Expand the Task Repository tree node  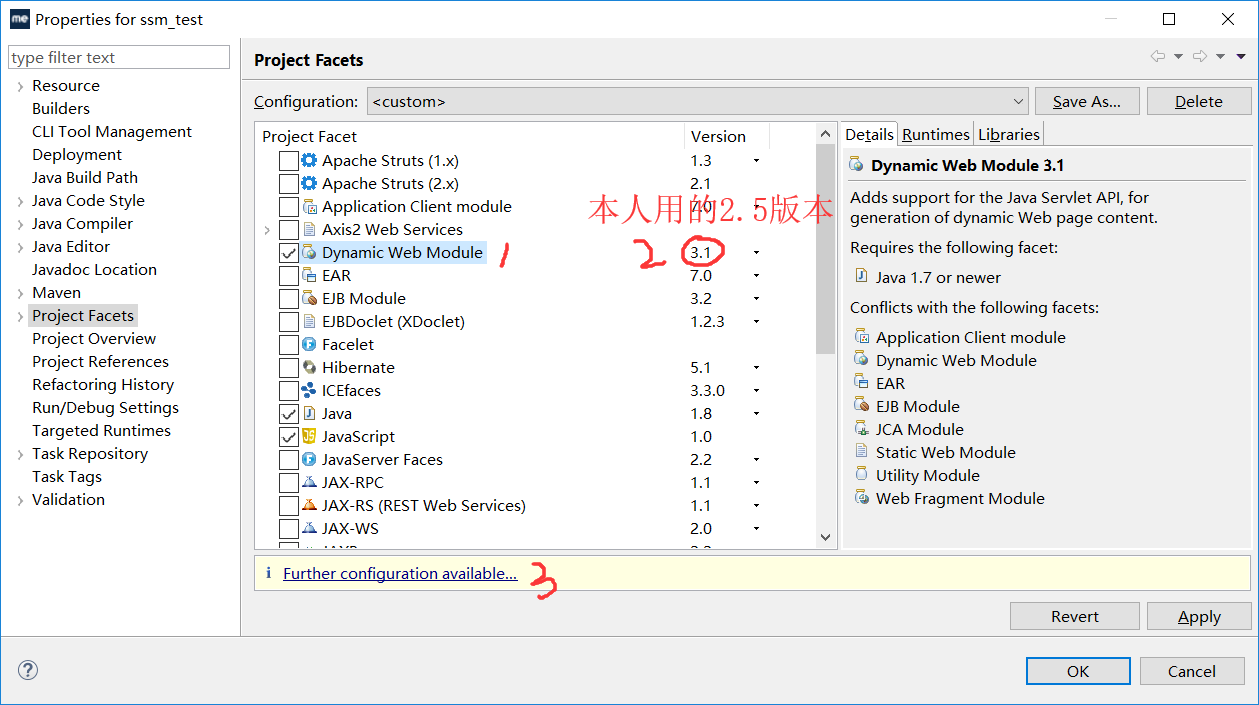pos(20,454)
